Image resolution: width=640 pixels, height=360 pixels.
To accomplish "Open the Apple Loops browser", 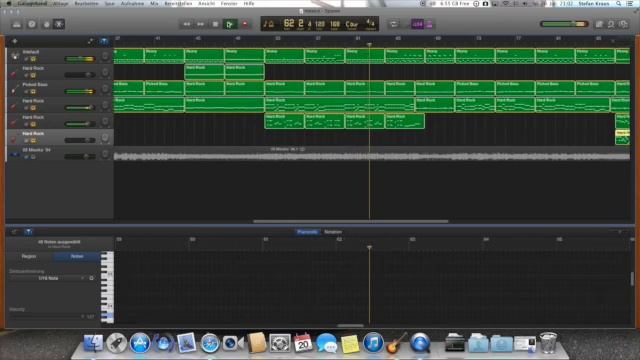I will 611,24.
